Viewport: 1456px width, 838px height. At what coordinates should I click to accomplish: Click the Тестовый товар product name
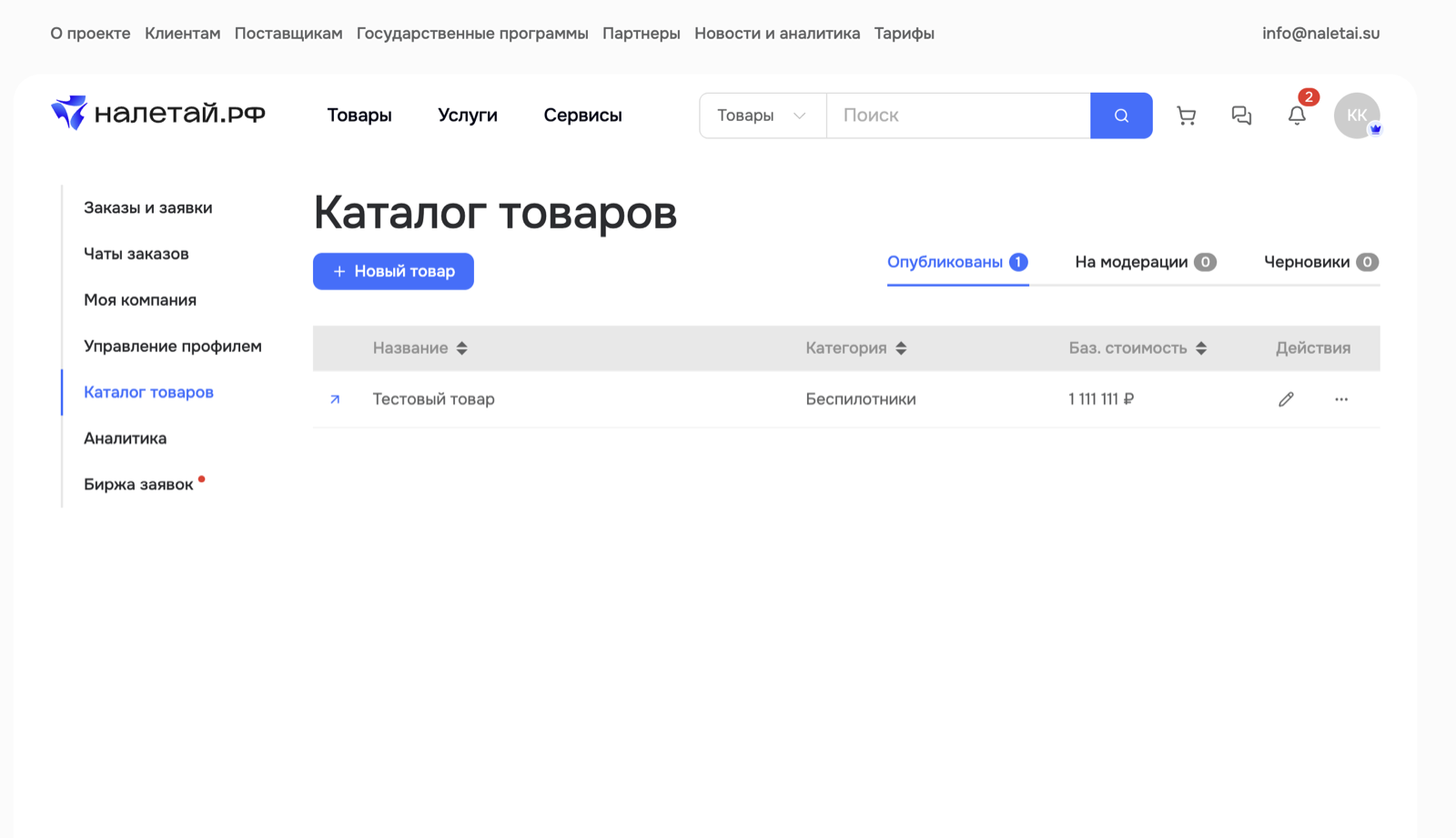tap(434, 399)
